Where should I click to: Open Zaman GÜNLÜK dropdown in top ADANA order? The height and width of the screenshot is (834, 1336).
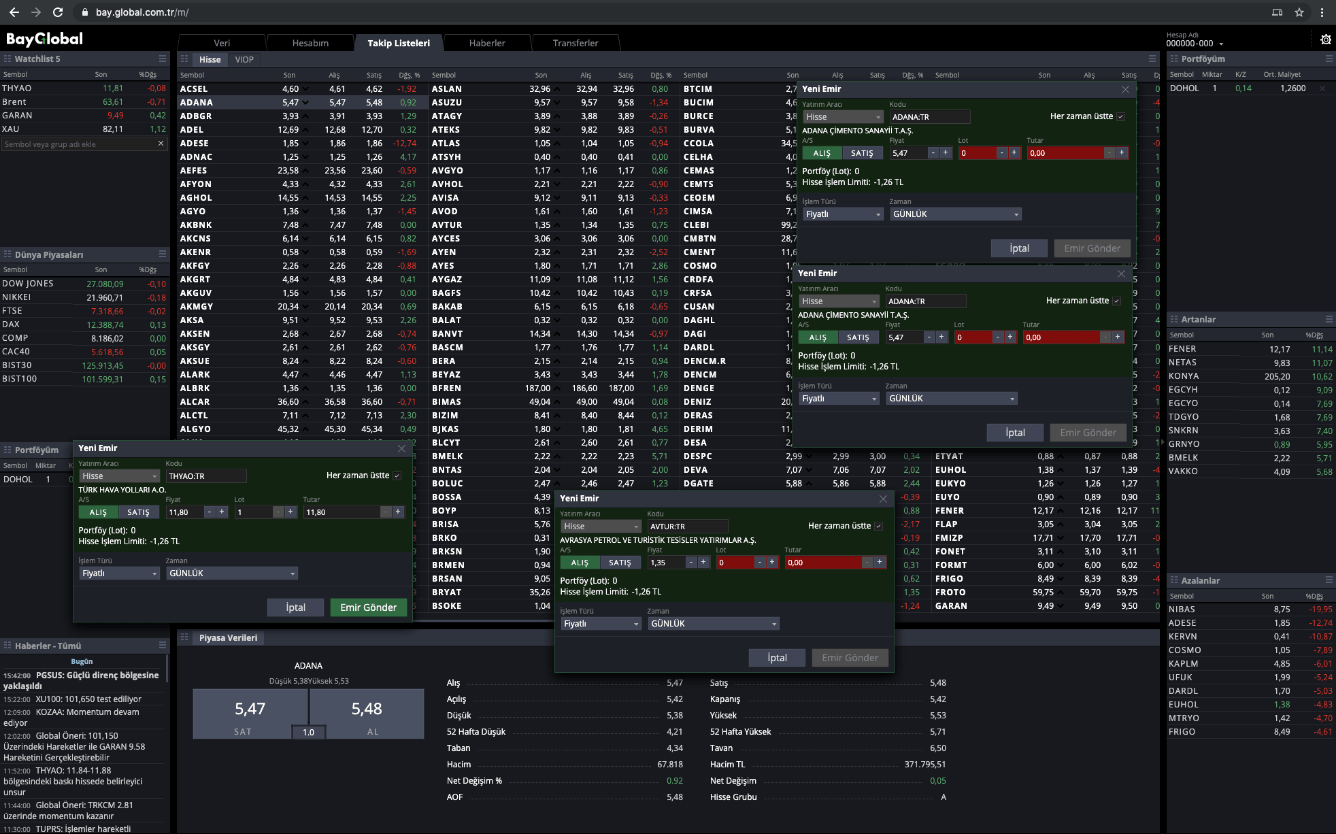[x=956, y=214]
